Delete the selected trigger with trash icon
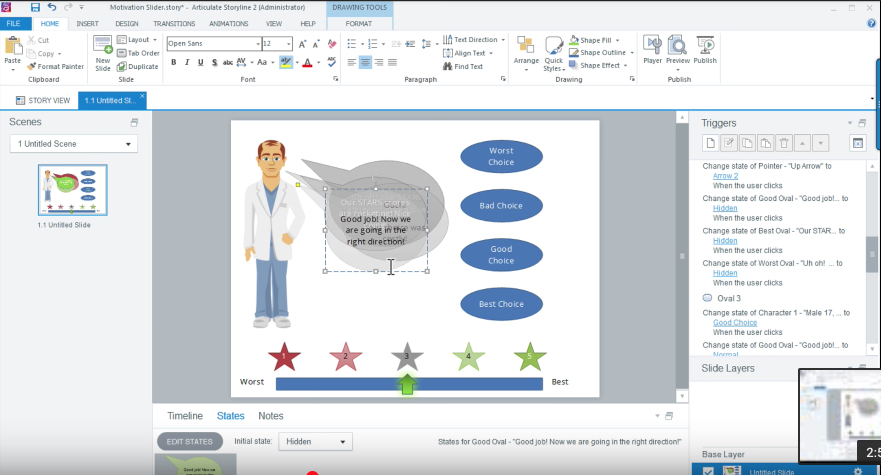 pos(784,143)
